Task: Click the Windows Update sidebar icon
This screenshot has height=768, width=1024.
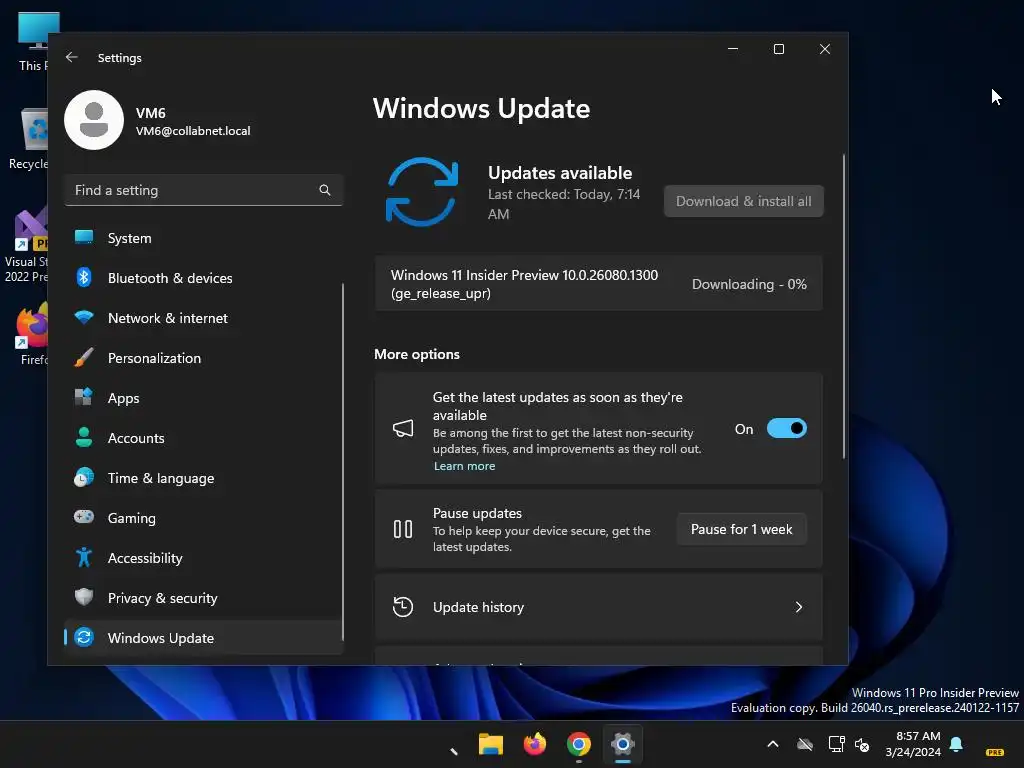Action: coord(84,637)
